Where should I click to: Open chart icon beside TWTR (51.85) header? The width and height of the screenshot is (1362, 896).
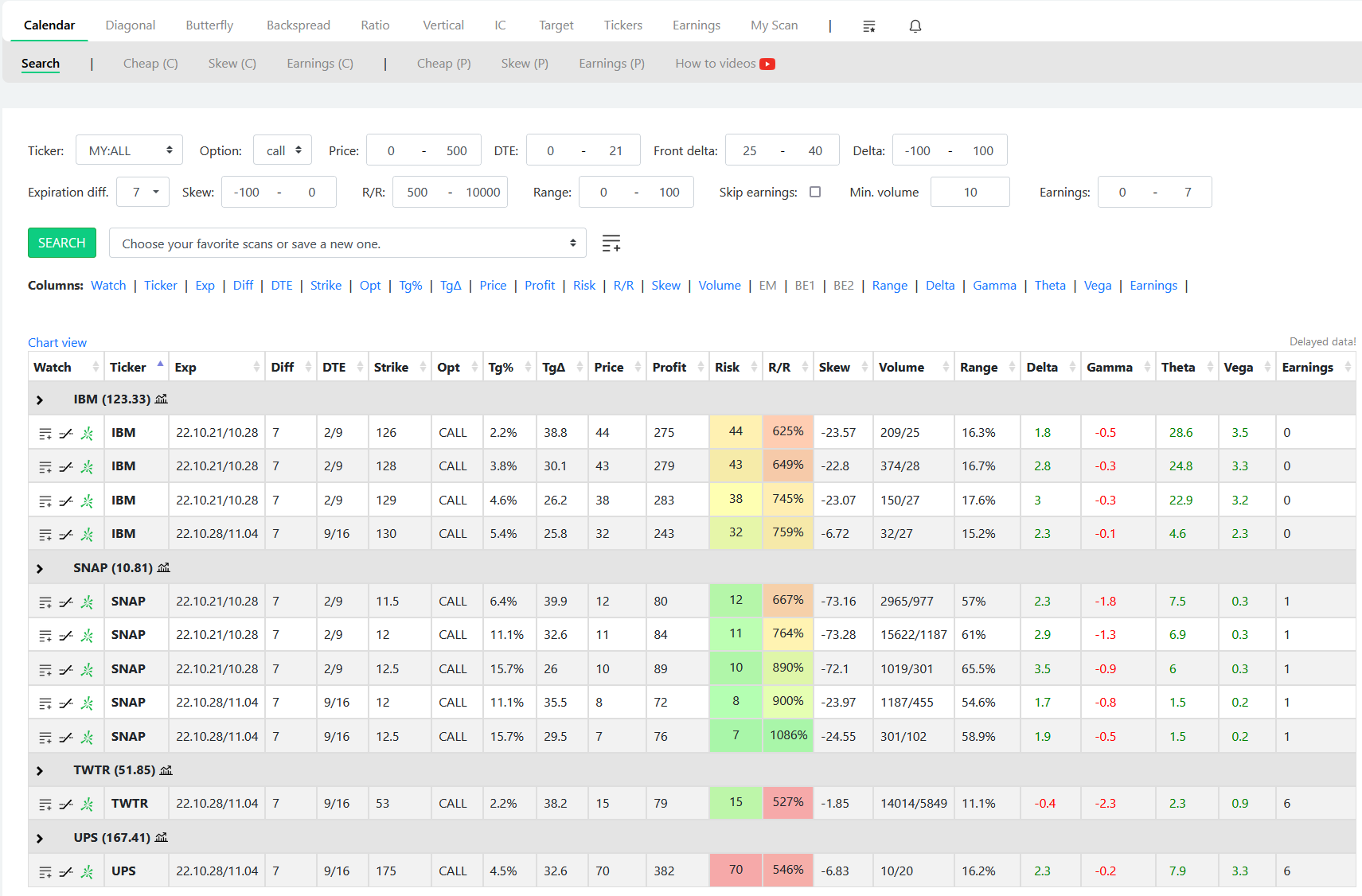166,770
